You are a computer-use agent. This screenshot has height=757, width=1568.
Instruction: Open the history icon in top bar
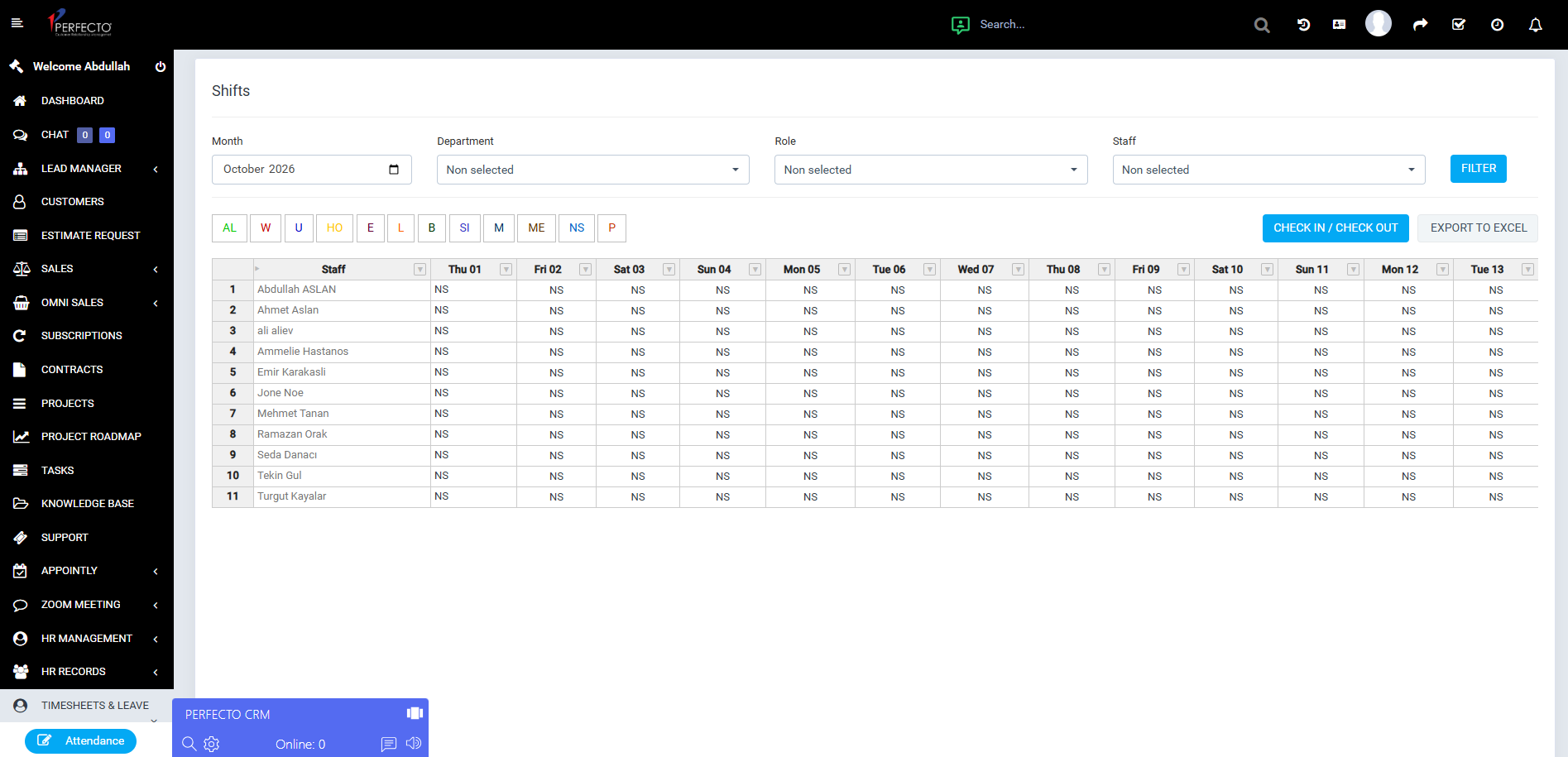[x=1303, y=25]
